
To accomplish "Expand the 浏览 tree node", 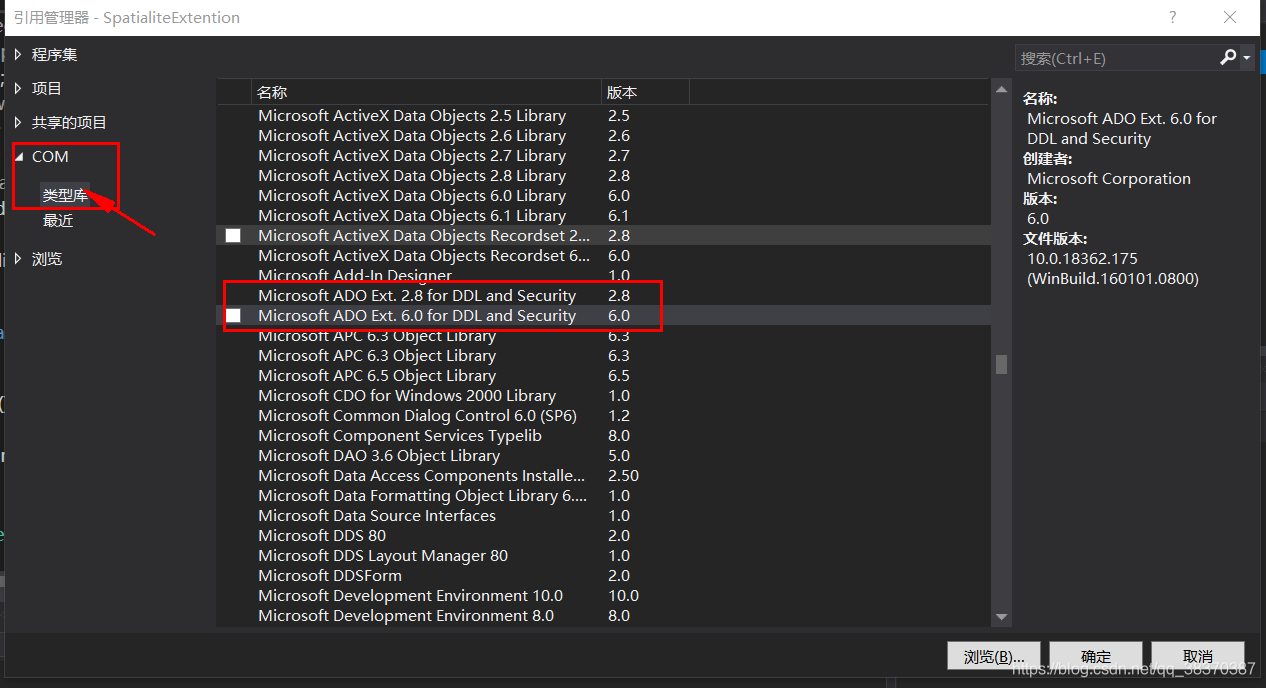I will point(17,258).
